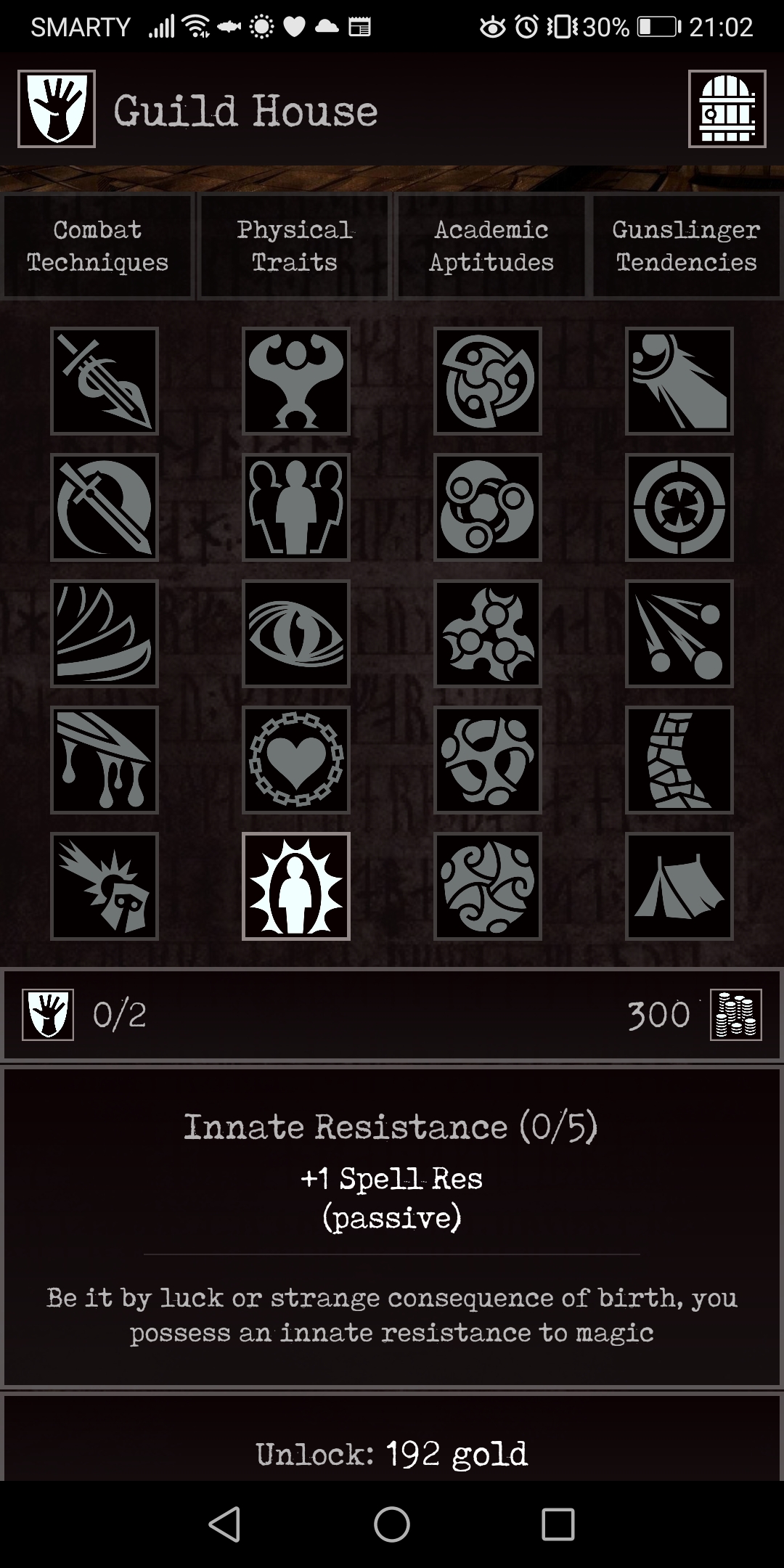
Task: Tap the Android home navigation button
Action: click(392, 1524)
